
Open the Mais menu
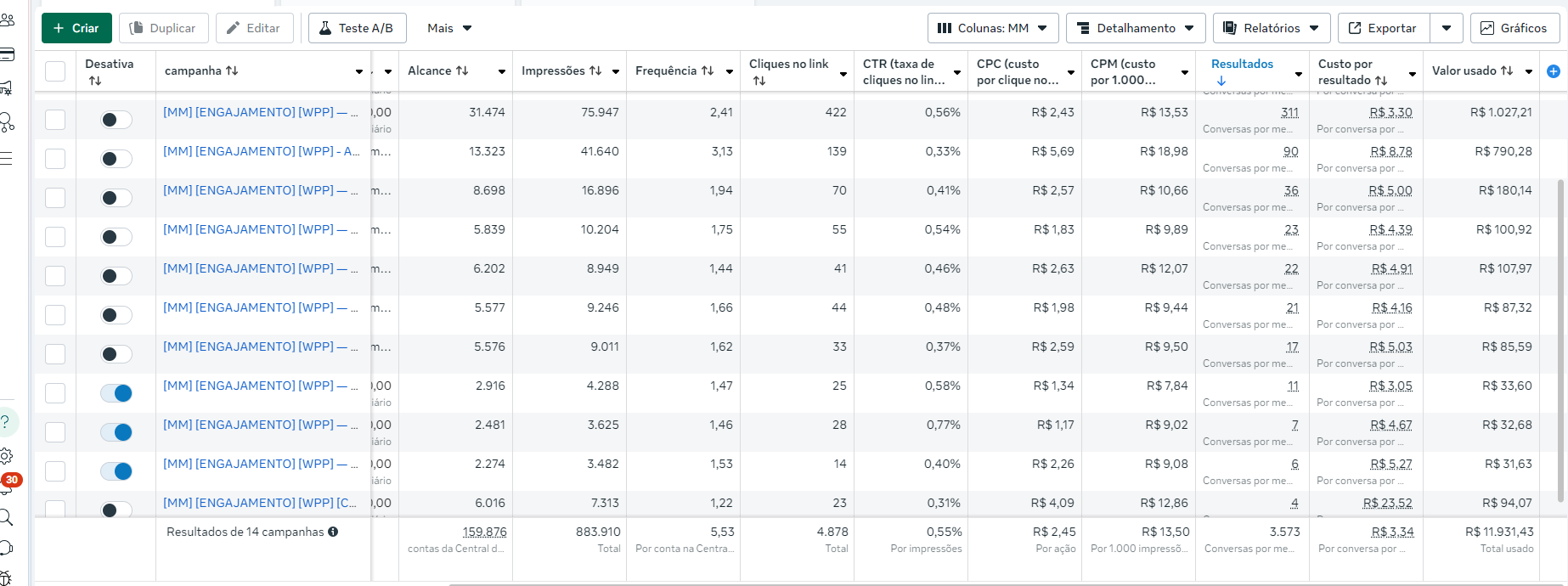tap(449, 28)
